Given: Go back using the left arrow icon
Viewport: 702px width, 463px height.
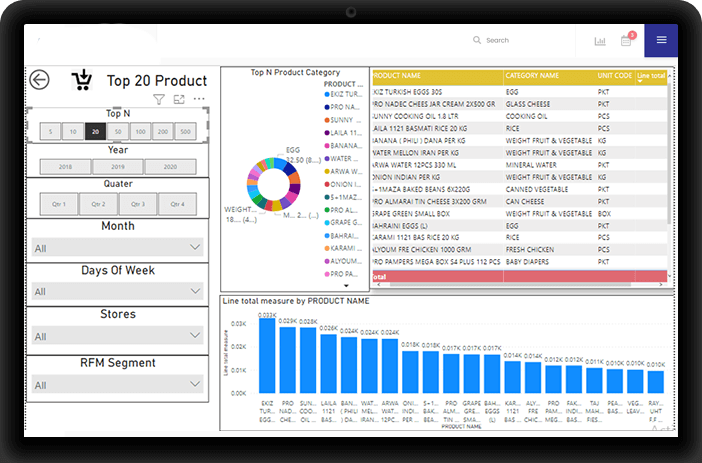Looking at the screenshot, I should pyautogui.click(x=39, y=80).
